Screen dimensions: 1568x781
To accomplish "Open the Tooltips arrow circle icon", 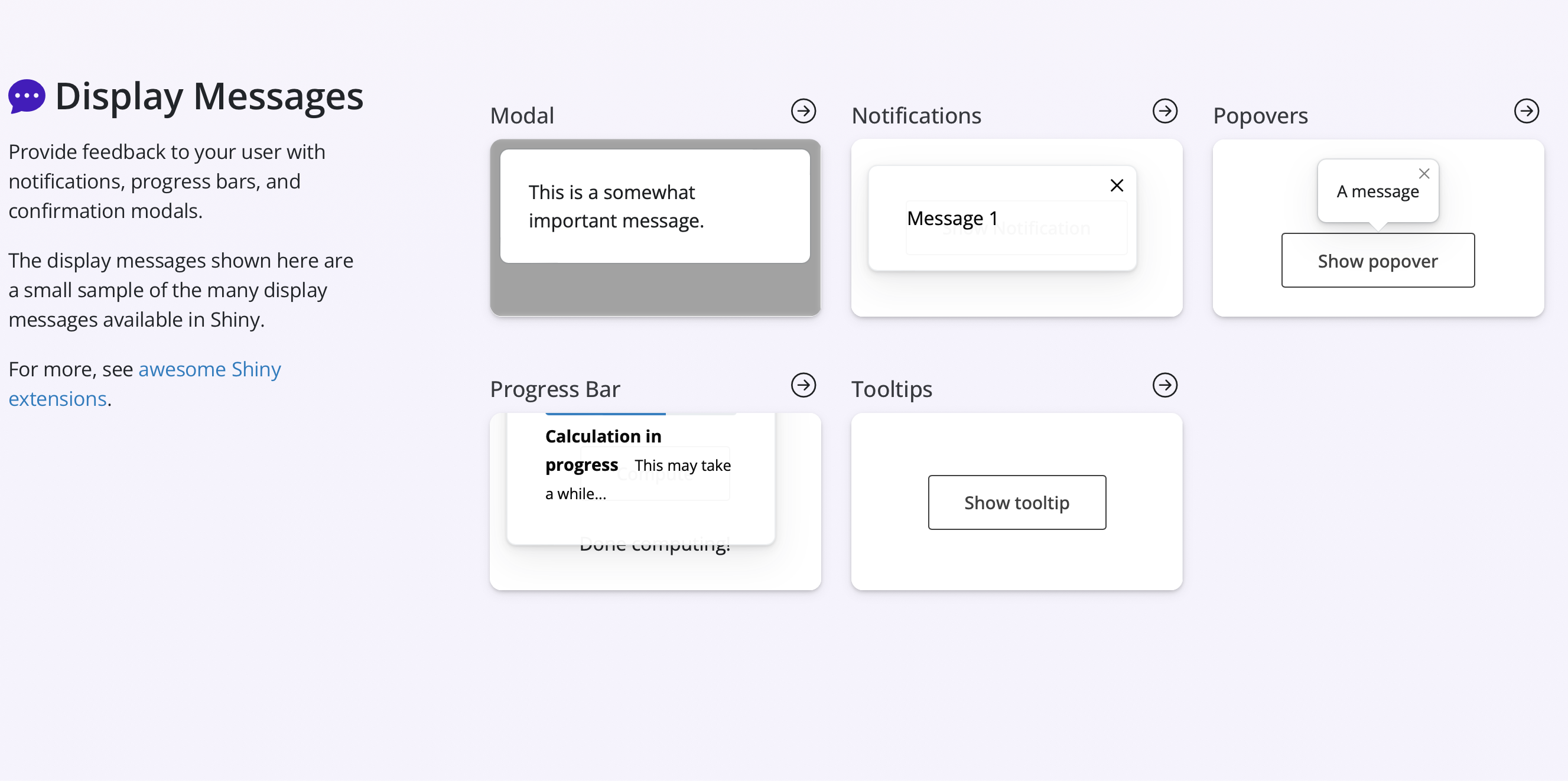I will 1164,385.
